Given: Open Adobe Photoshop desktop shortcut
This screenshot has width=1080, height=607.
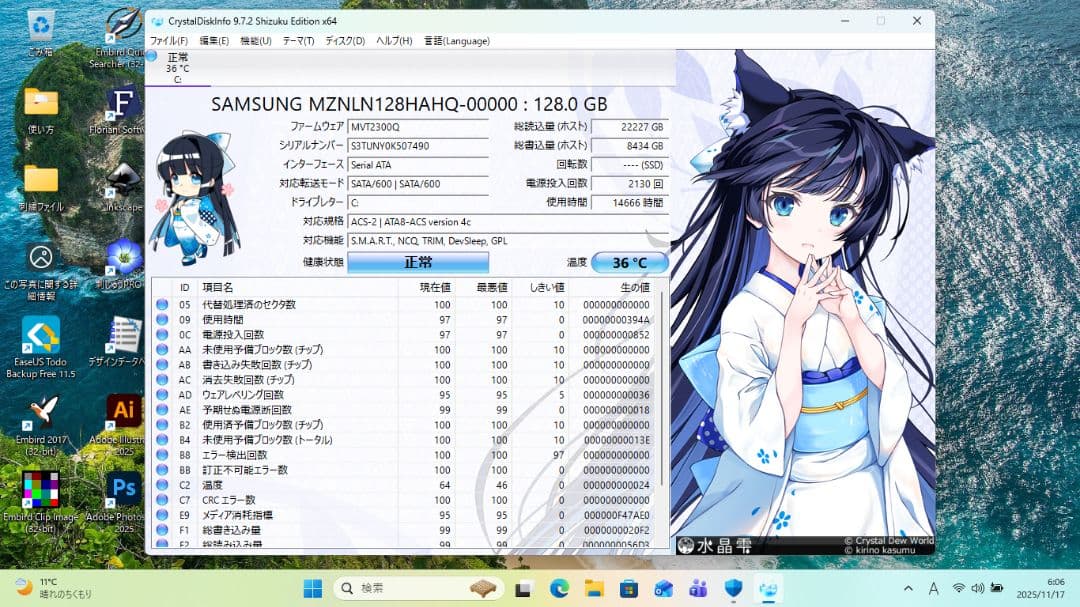Looking at the screenshot, I should click(x=124, y=497).
